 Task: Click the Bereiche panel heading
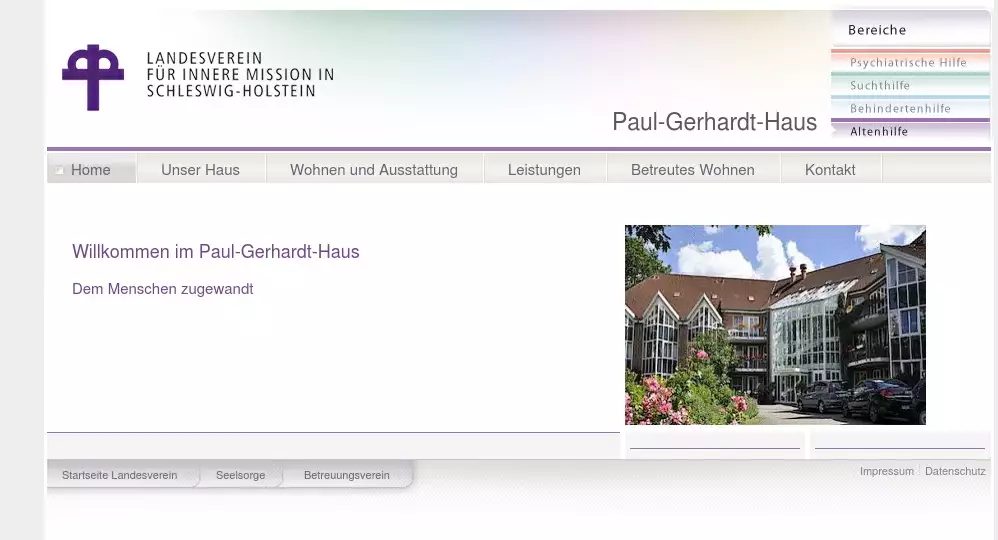click(x=877, y=30)
